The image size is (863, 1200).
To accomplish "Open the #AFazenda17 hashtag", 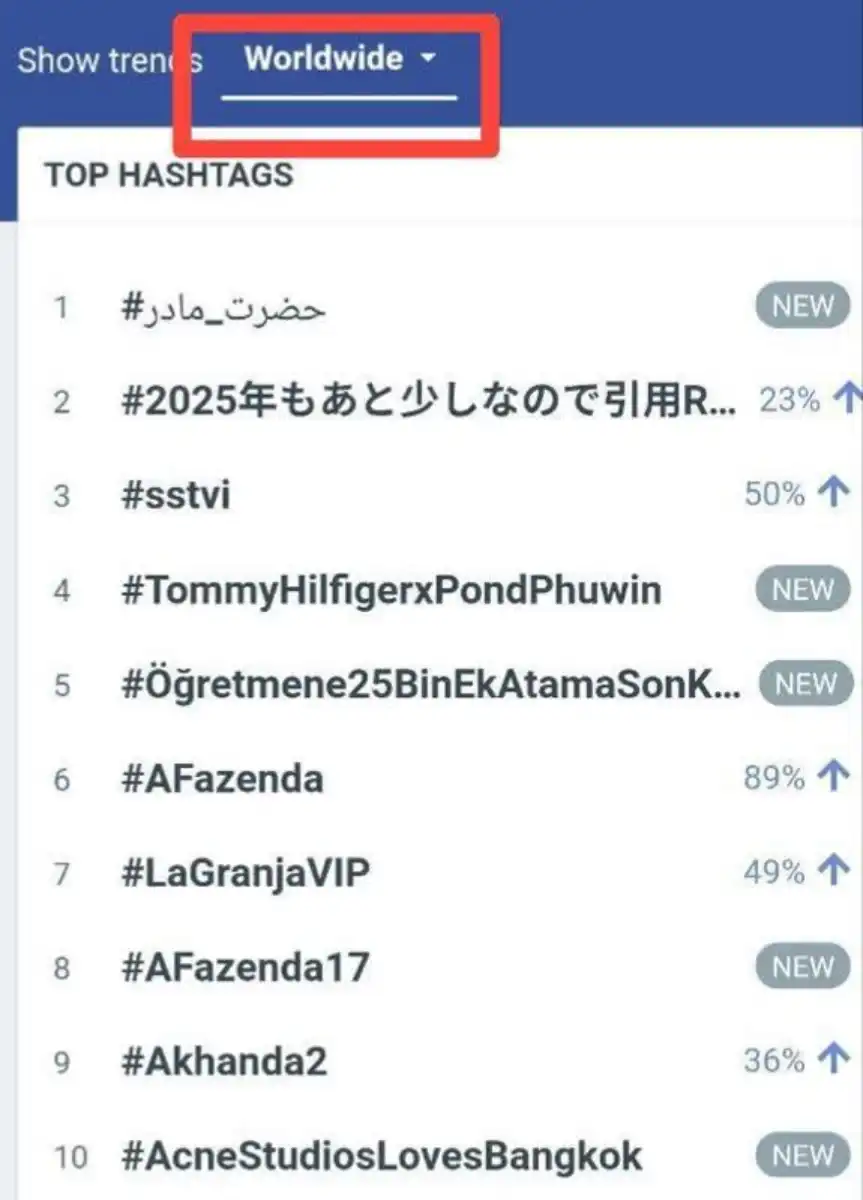I will pos(244,967).
